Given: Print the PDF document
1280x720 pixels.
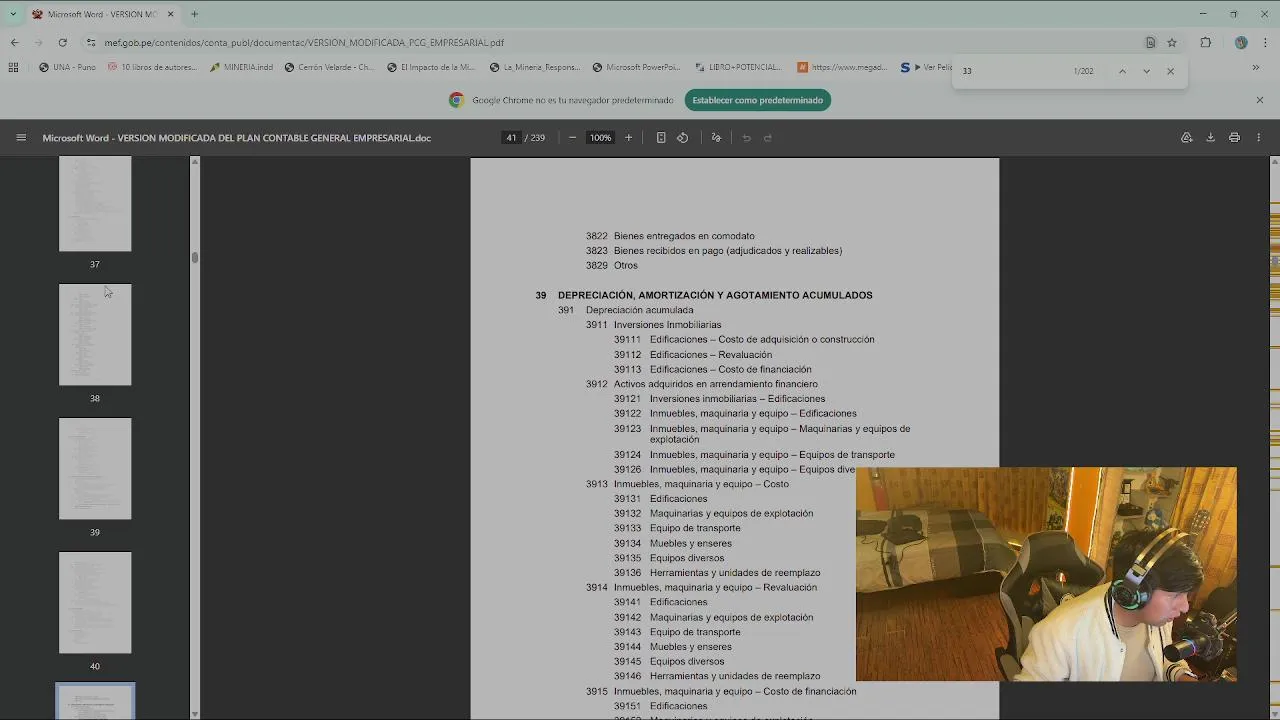Looking at the screenshot, I should coord(1234,138).
